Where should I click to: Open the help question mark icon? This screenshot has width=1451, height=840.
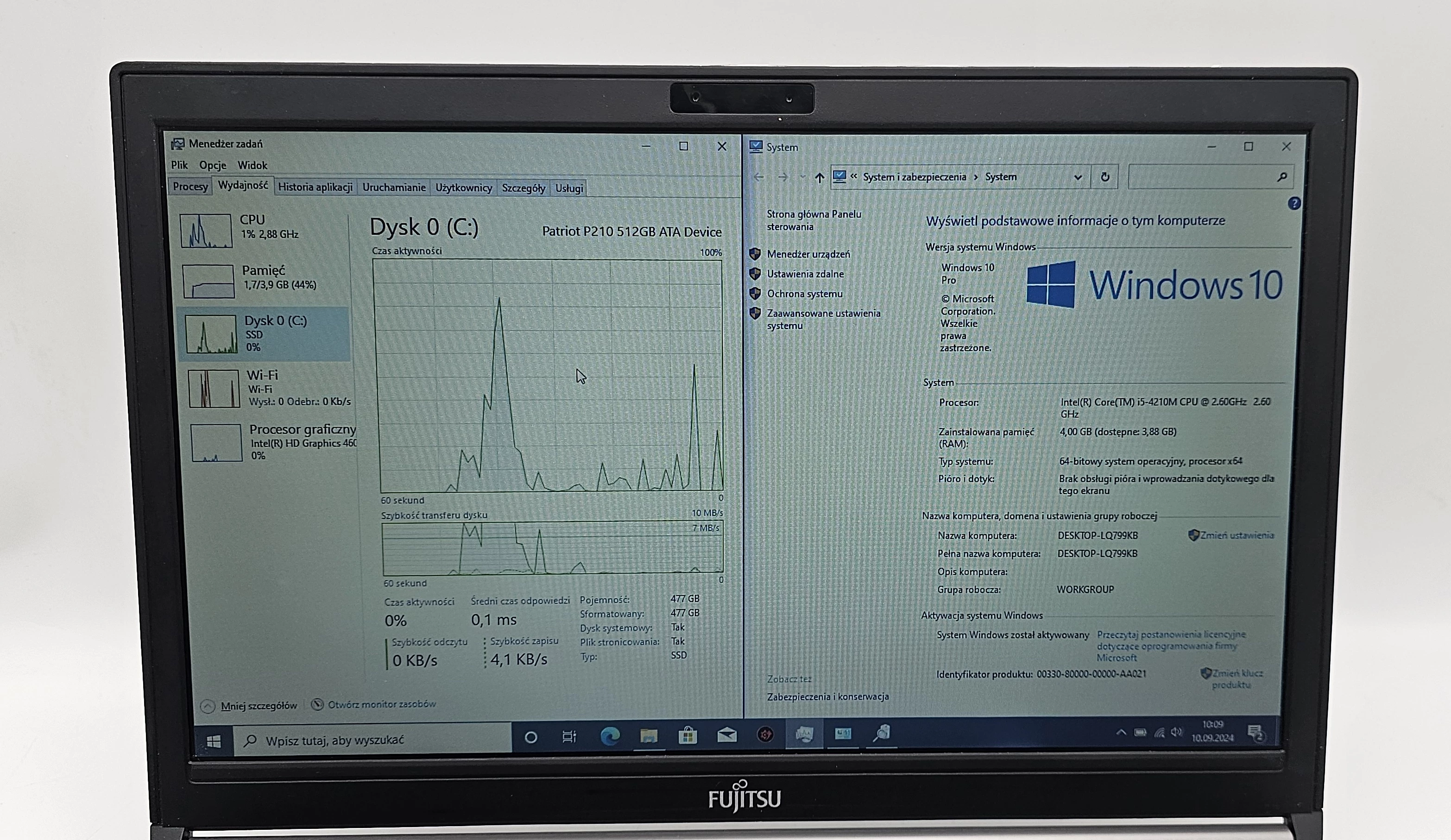(1294, 204)
